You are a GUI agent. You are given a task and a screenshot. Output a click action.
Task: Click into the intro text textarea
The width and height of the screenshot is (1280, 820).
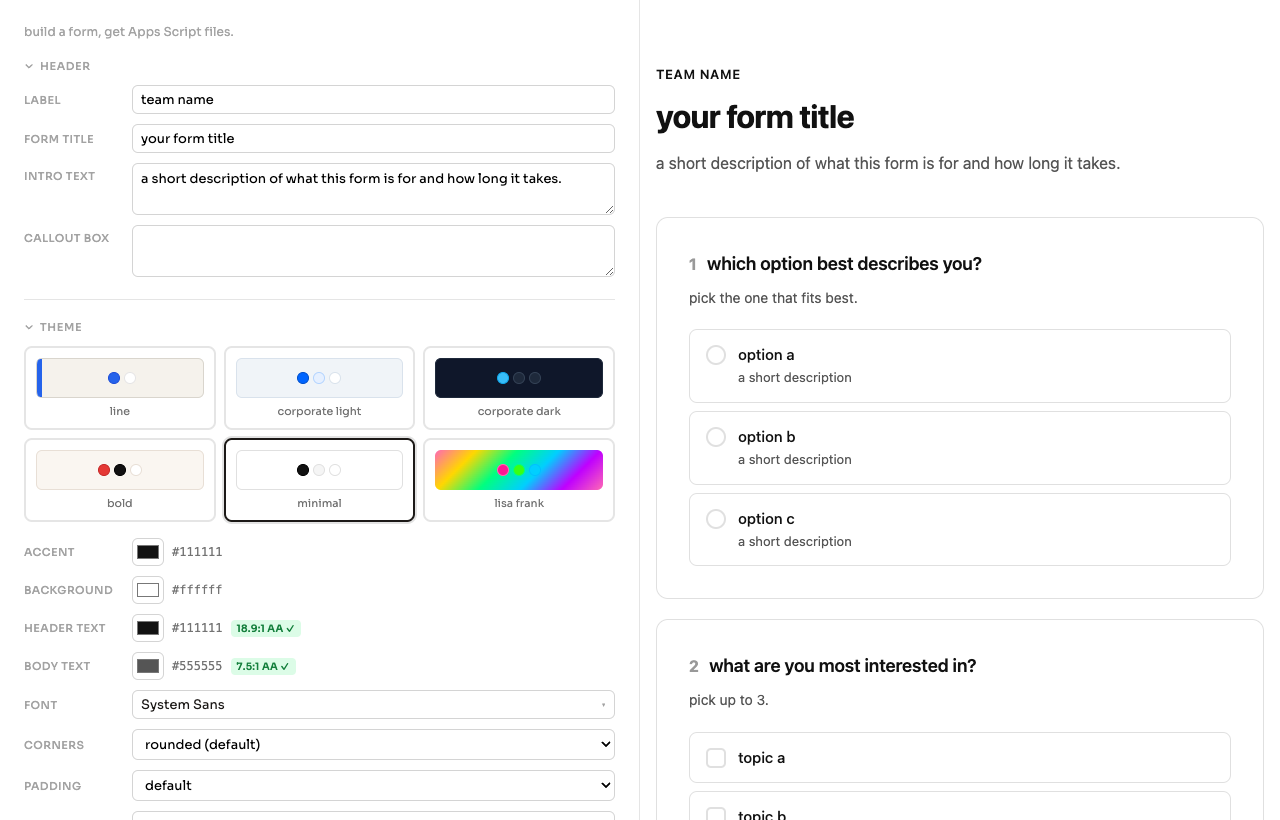(373, 189)
